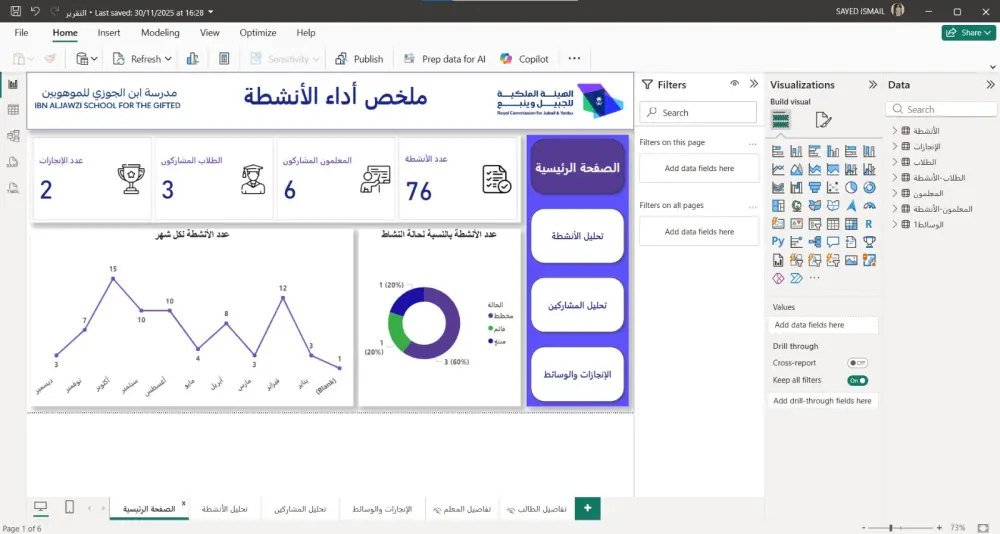Select the Stacked bar chart visual

pyautogui.click(x=778, y=151)
